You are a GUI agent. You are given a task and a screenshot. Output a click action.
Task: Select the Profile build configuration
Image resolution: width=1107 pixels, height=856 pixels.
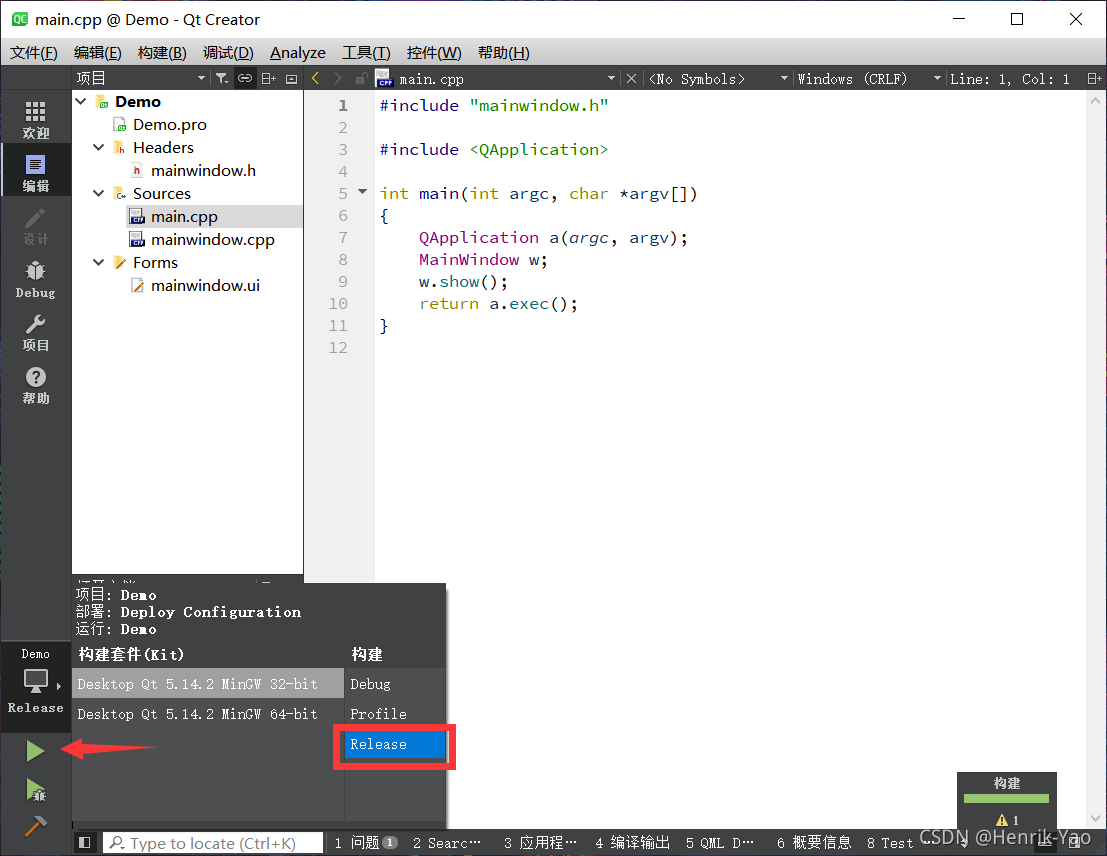pos(395,714)
